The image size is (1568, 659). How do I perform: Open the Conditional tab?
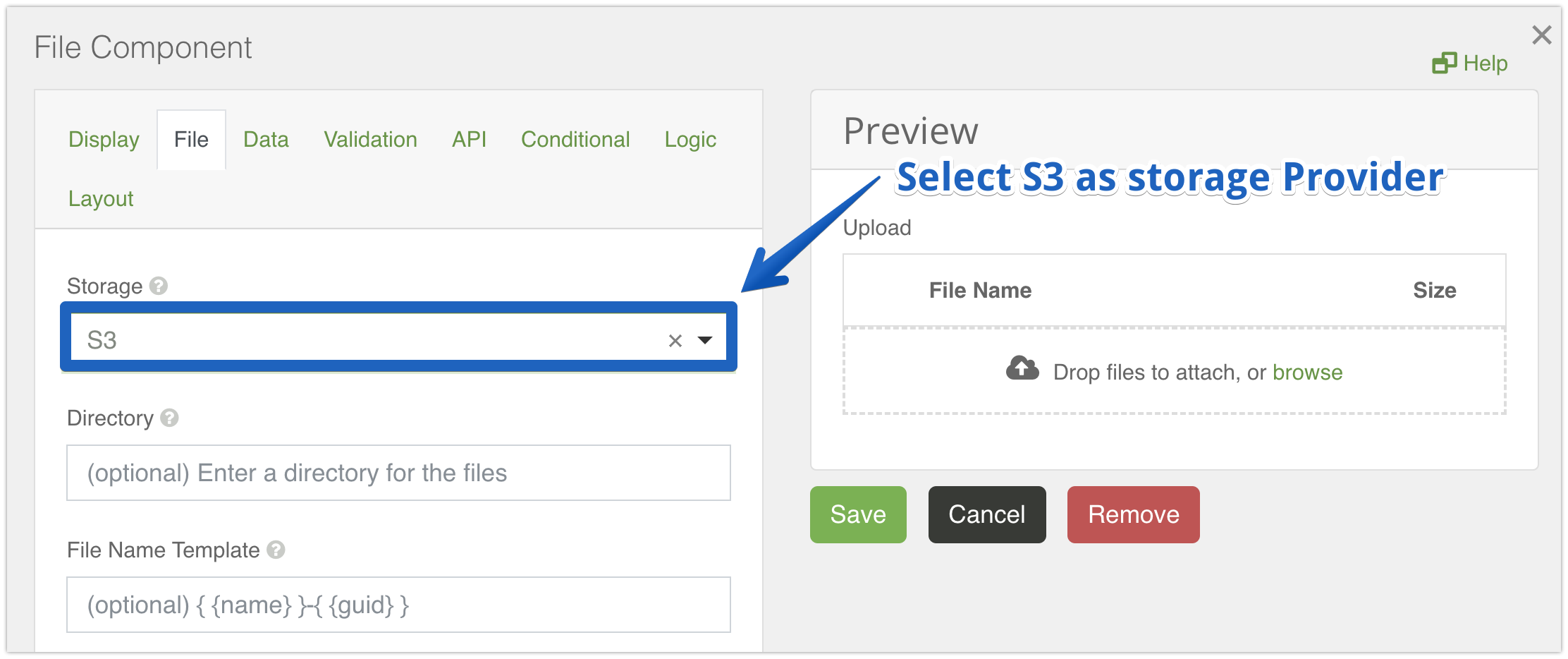click(x=575, y=140)
